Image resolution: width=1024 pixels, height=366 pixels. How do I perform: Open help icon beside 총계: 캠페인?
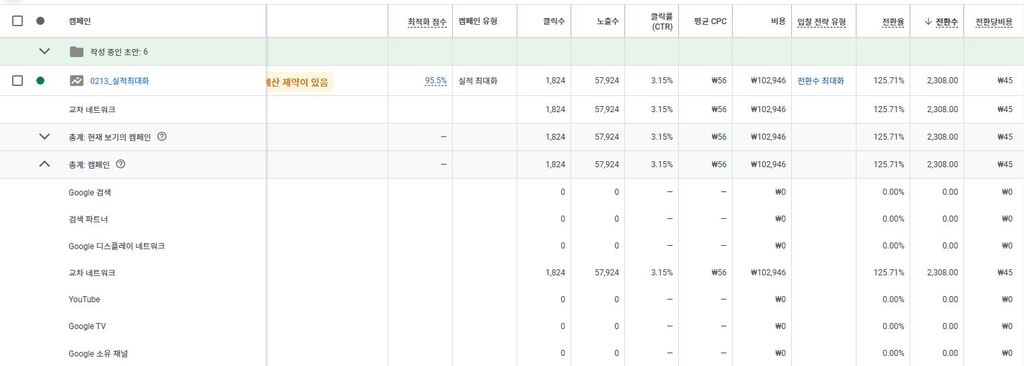point(120,164)
